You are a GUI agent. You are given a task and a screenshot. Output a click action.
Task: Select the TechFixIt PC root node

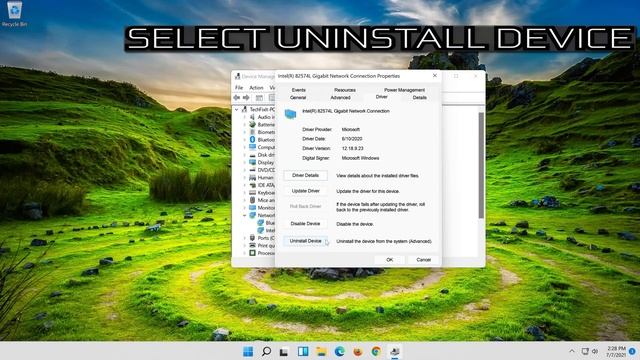click(258, 109)
